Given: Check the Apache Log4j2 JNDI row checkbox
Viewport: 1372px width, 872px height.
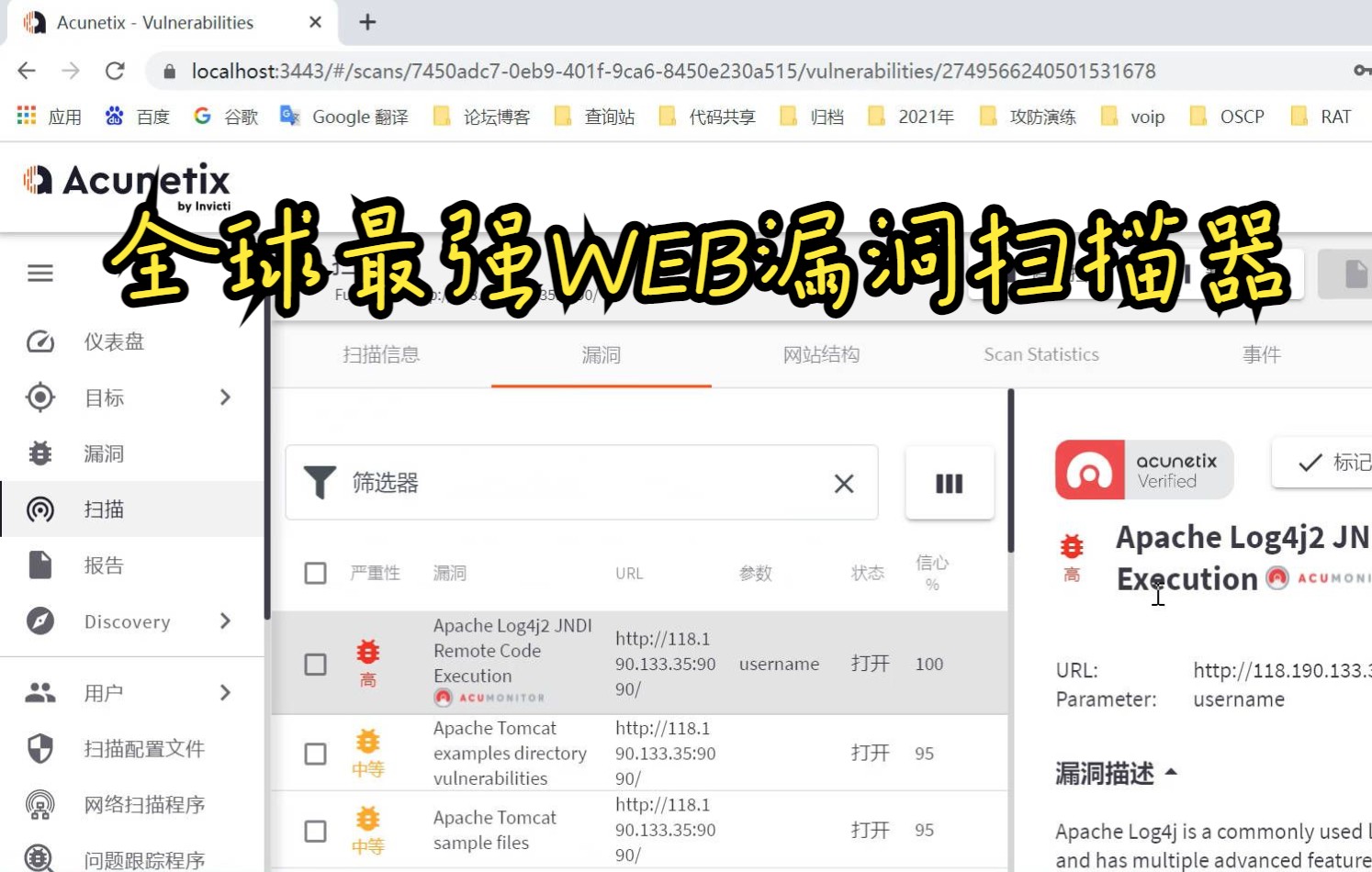Looking at the screenshot, I should pos(316,664).
